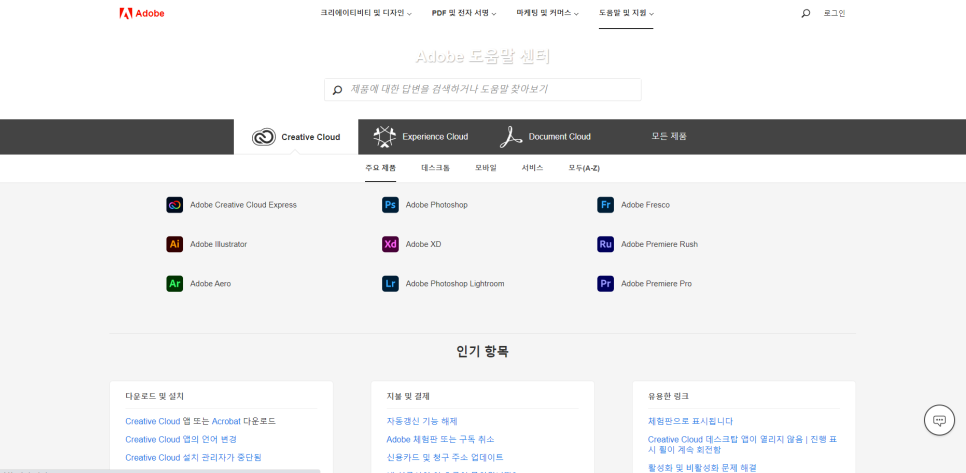Open the header search magnifier icon
The width and height of the screenshot is (966, 473).
click(x=805, y=13)
